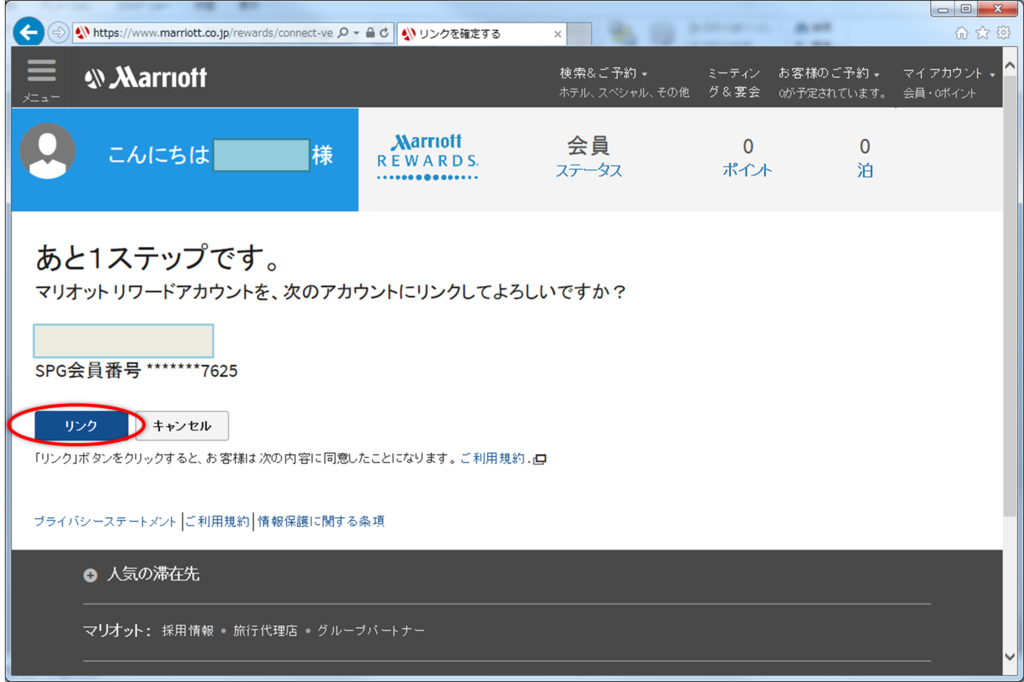Image resolution: width=1024 pixels, height=682 pixels.
Task: Close the リンクを確定する tab
Action: click(x=557, y=34)
